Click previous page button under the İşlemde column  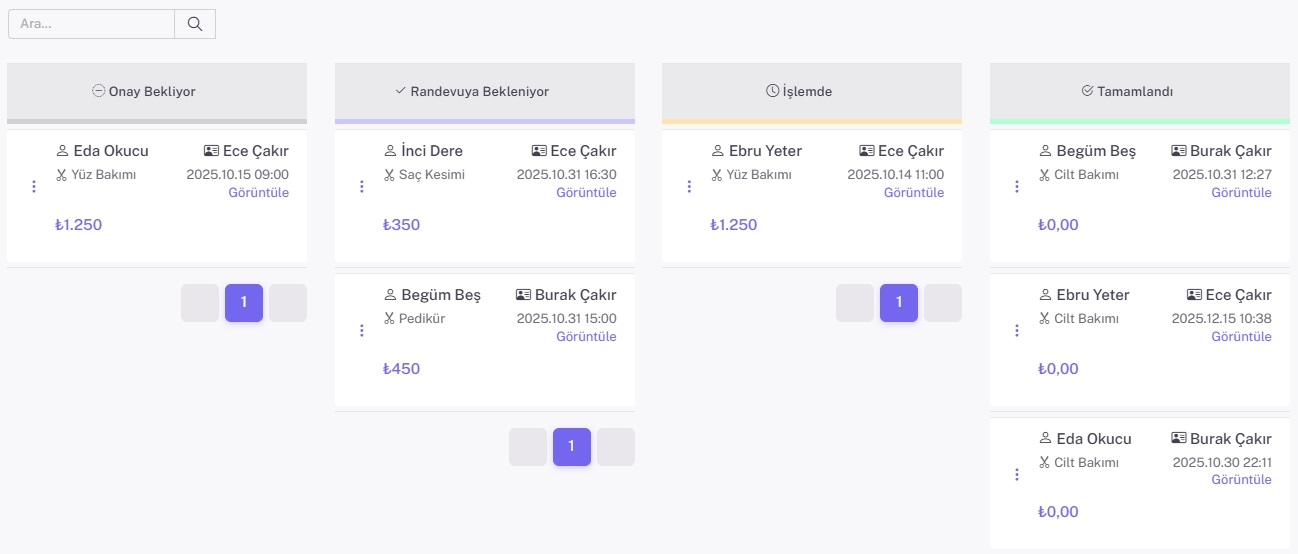854,303
